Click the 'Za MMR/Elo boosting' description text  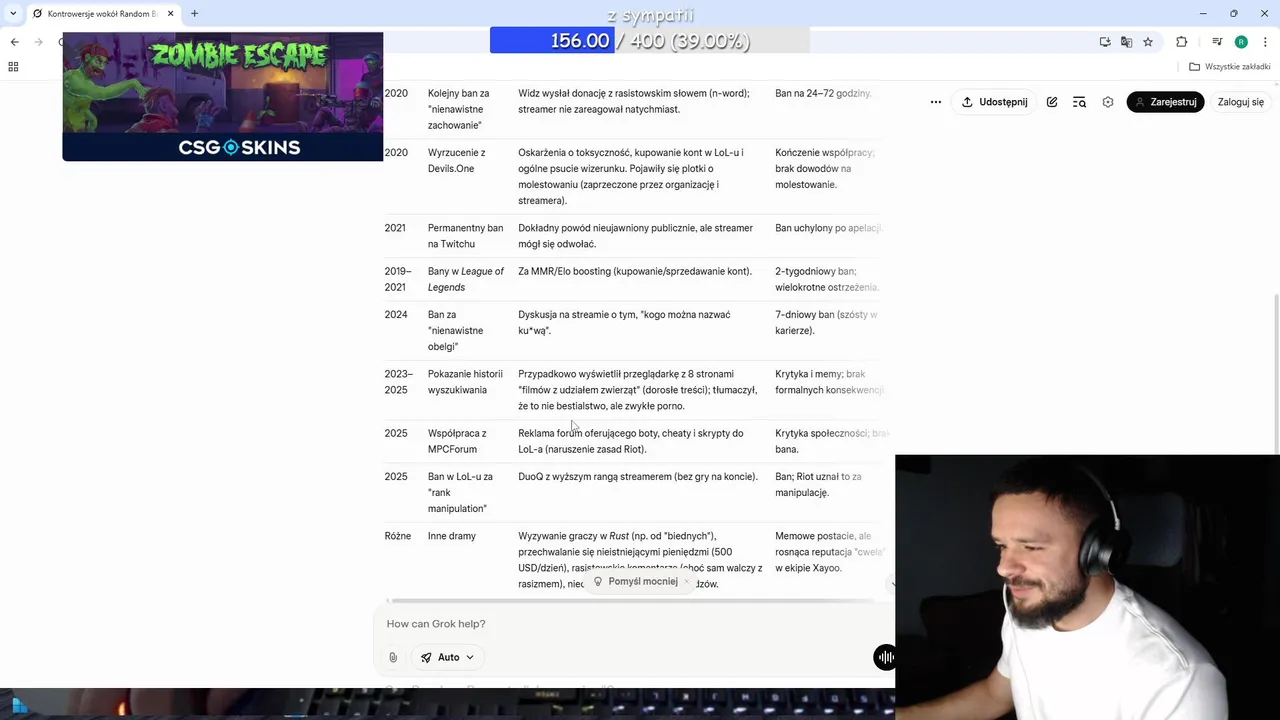(635, 271)
